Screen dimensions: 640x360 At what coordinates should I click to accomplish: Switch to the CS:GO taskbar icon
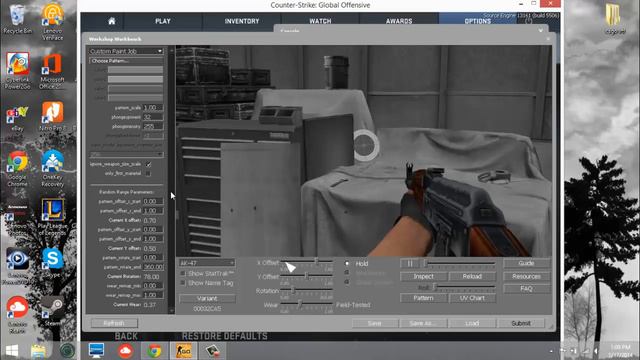point(183,351)
